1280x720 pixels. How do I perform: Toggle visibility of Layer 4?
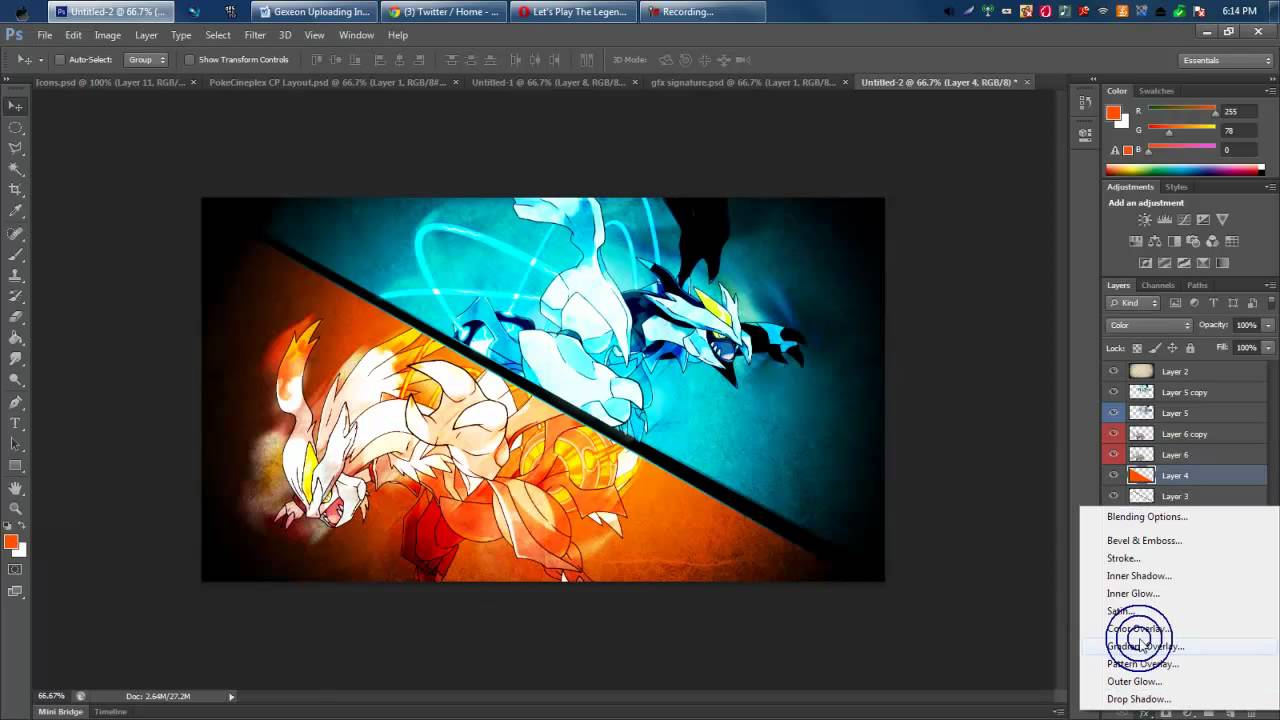tap(1113, 476)
